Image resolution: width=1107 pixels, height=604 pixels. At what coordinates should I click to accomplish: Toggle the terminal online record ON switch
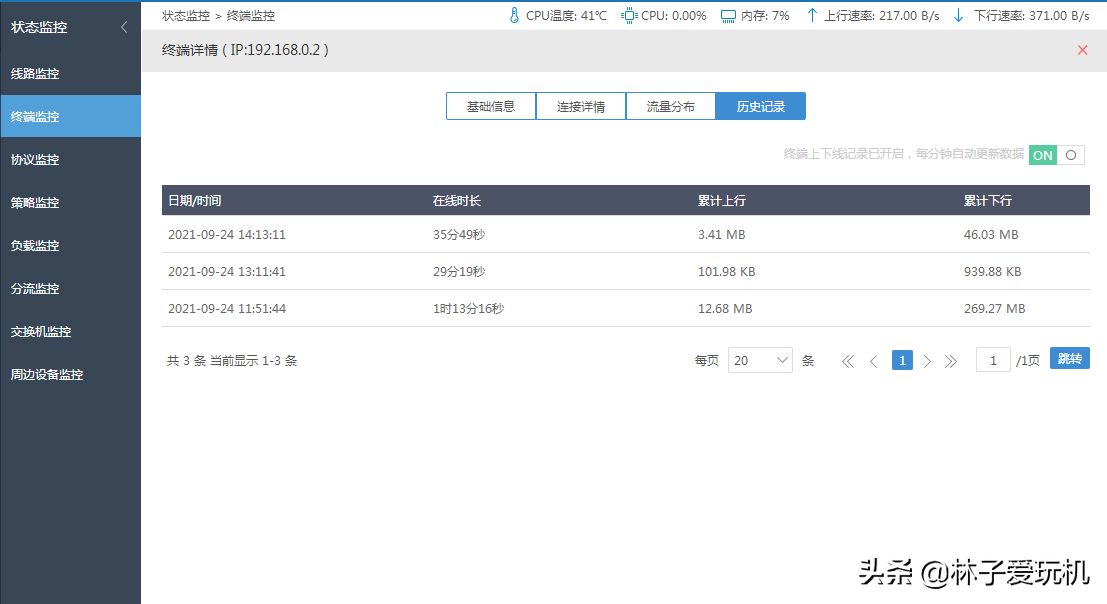1056,155
